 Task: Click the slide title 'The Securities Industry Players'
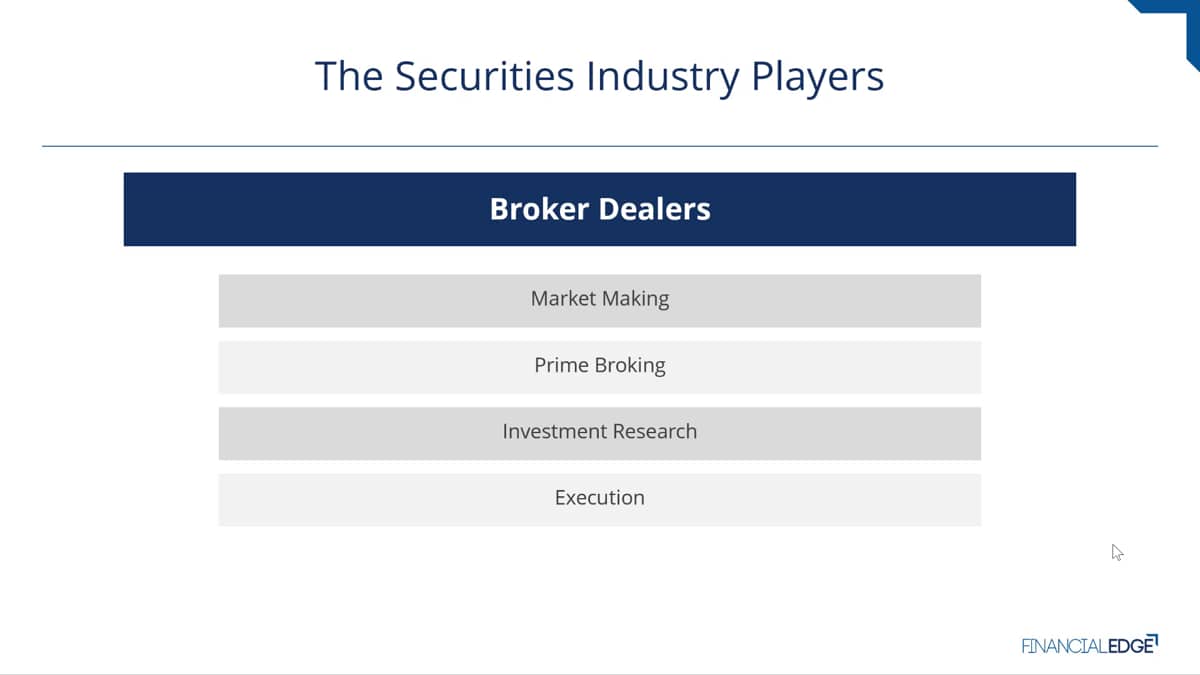click(600, 77)
